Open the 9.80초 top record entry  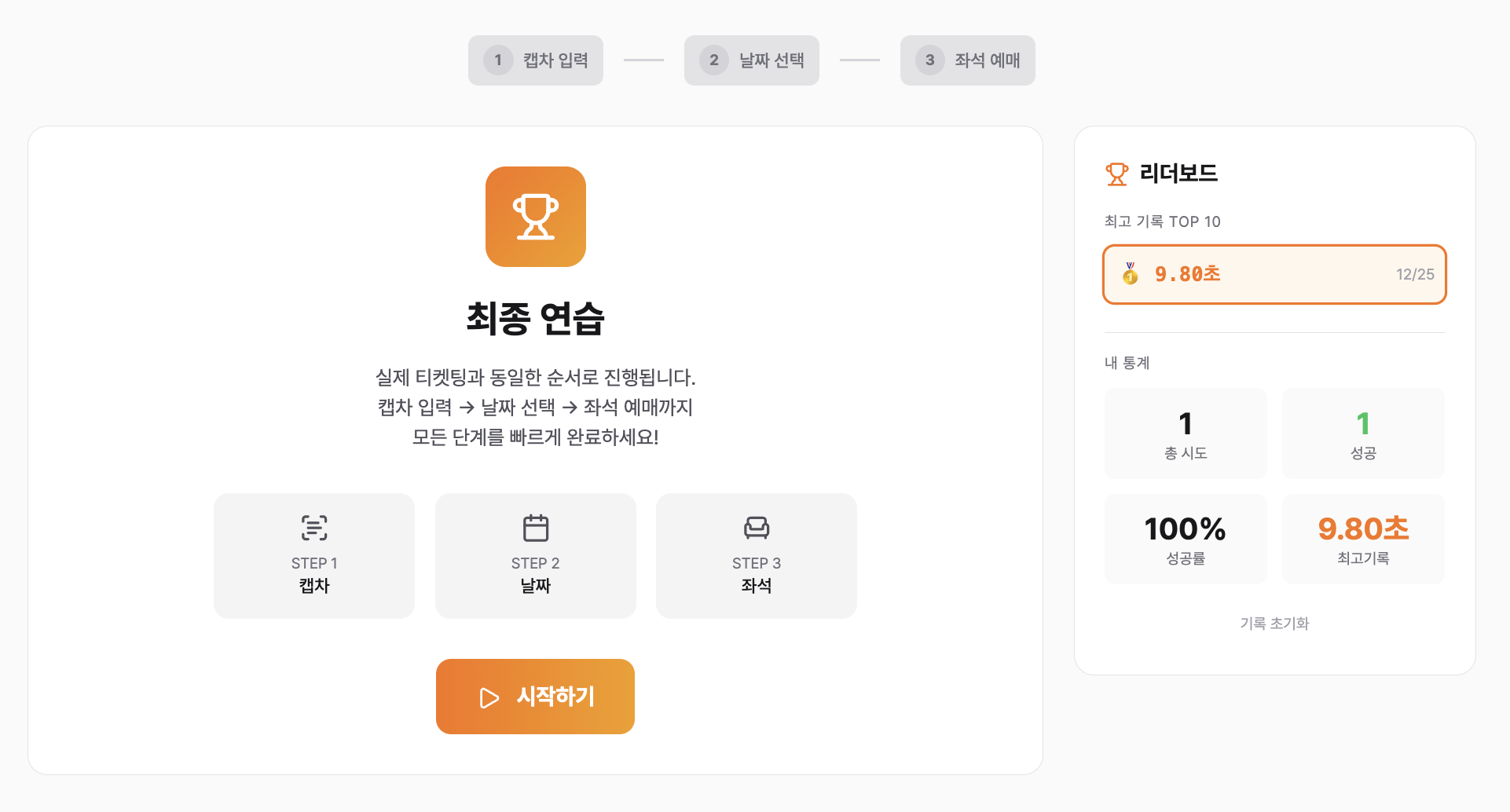tap(1274, 274)
